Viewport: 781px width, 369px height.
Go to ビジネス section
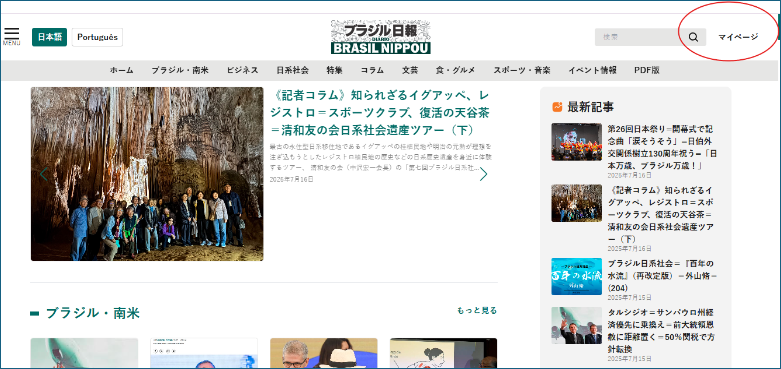point(243,70)
